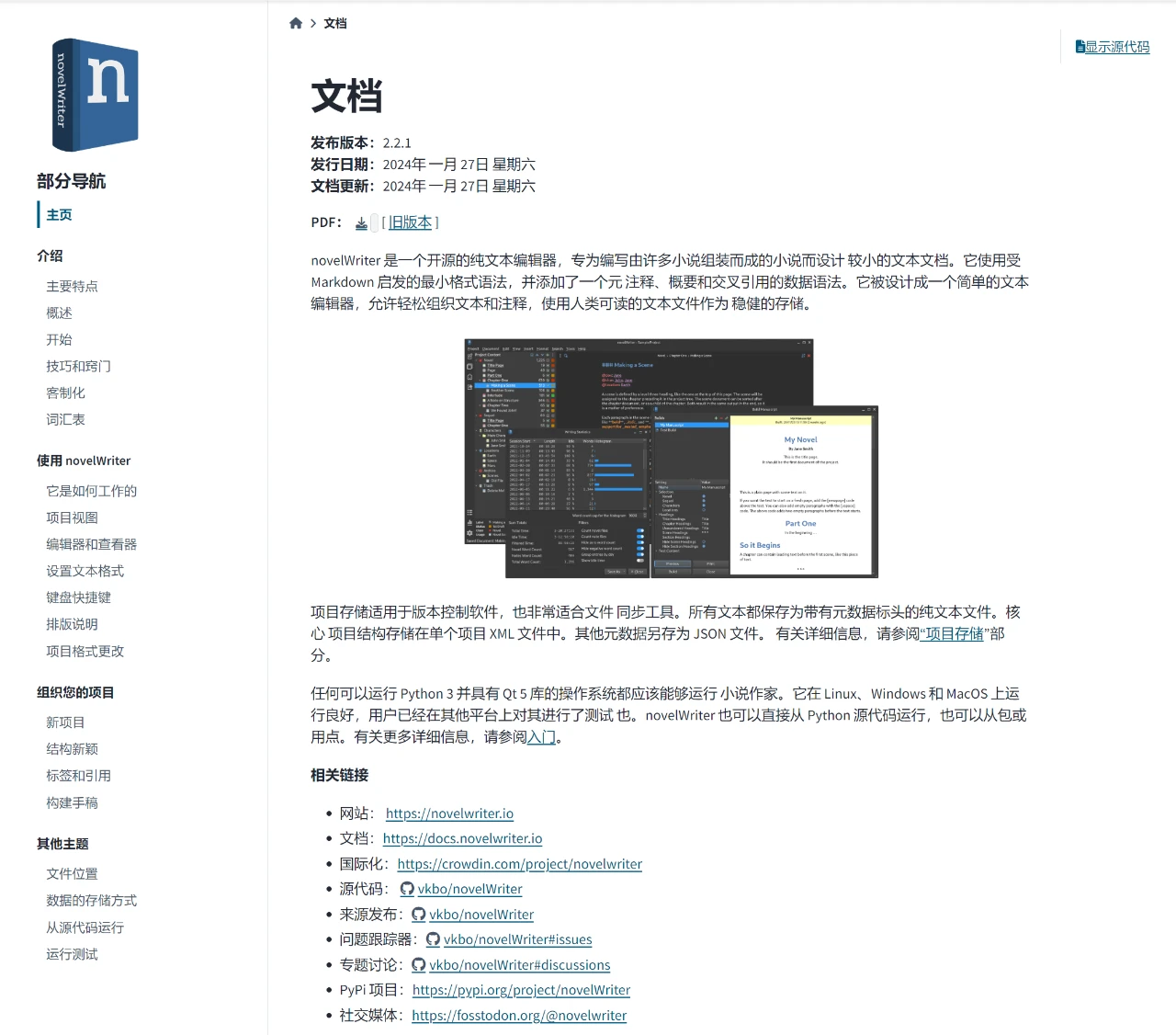Click GitHub icon beside 问题跟踪器 link
Image resolution: width=1176 pixels, height=1035 pixels.
point(433,939)
